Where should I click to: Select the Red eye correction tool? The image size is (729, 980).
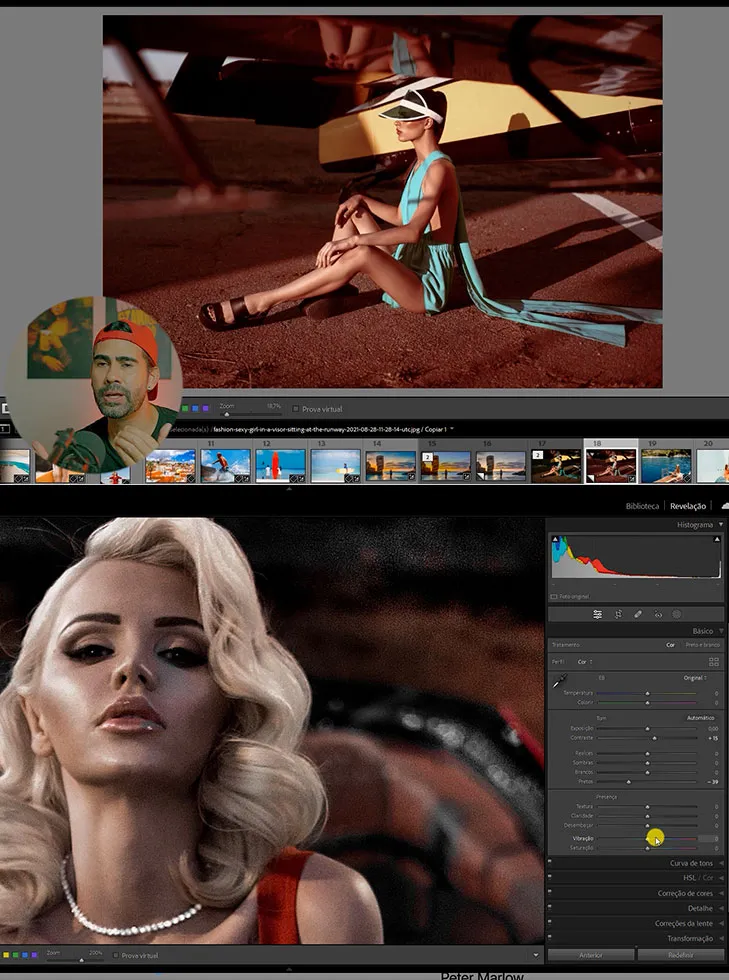658,614
